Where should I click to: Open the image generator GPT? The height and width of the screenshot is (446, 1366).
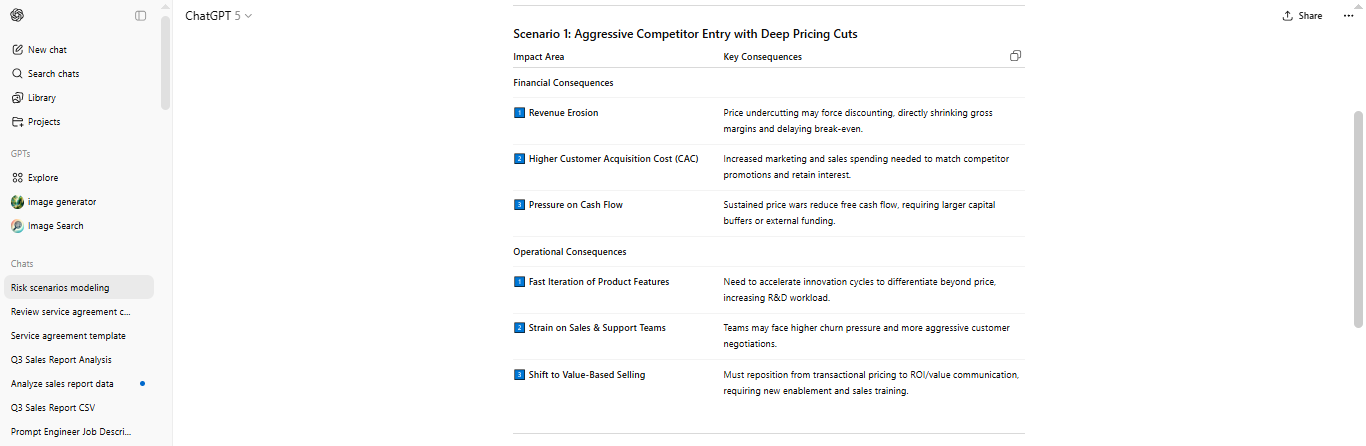(61, 202)
